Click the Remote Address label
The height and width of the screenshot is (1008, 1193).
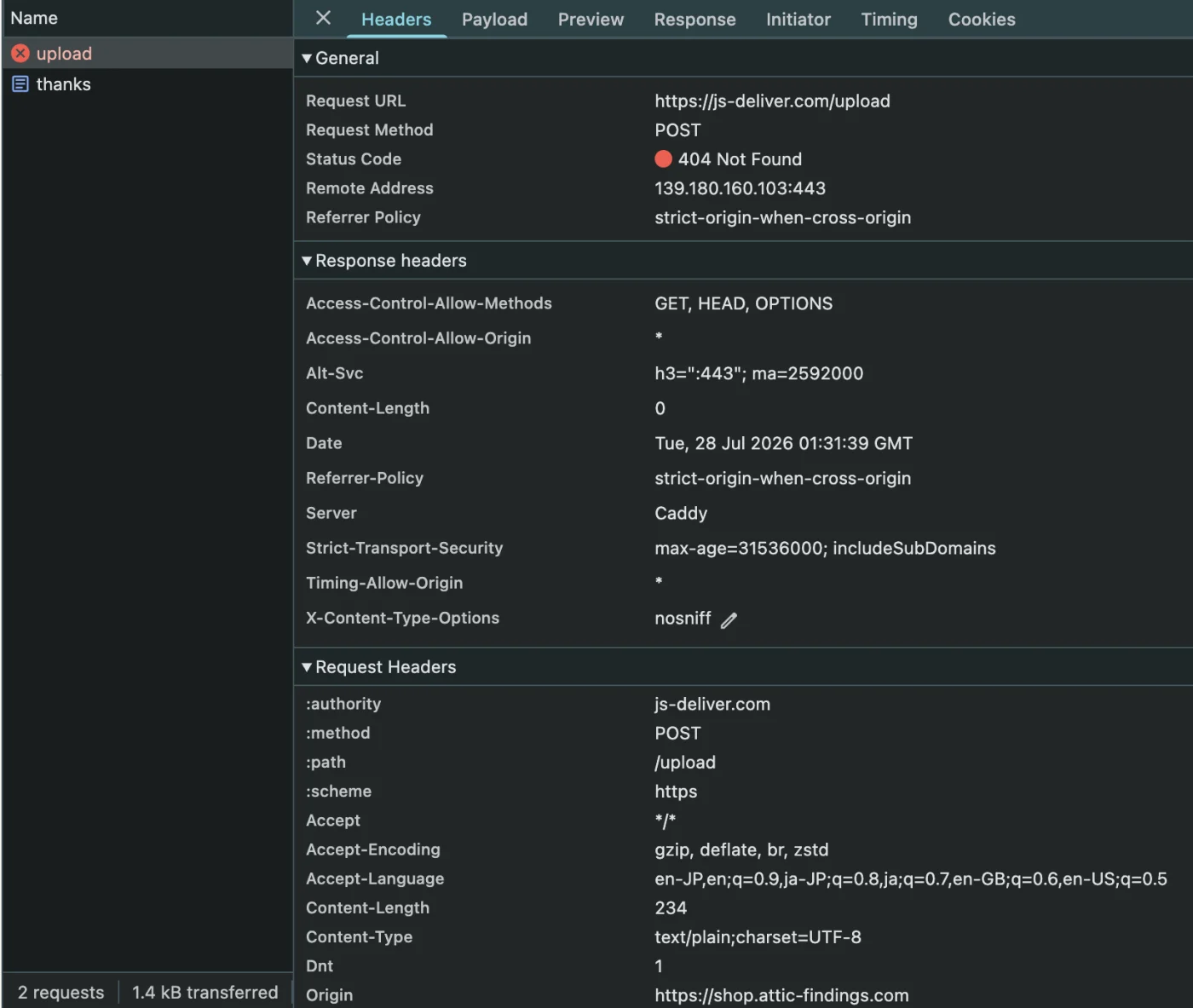[x=370, y=188]
